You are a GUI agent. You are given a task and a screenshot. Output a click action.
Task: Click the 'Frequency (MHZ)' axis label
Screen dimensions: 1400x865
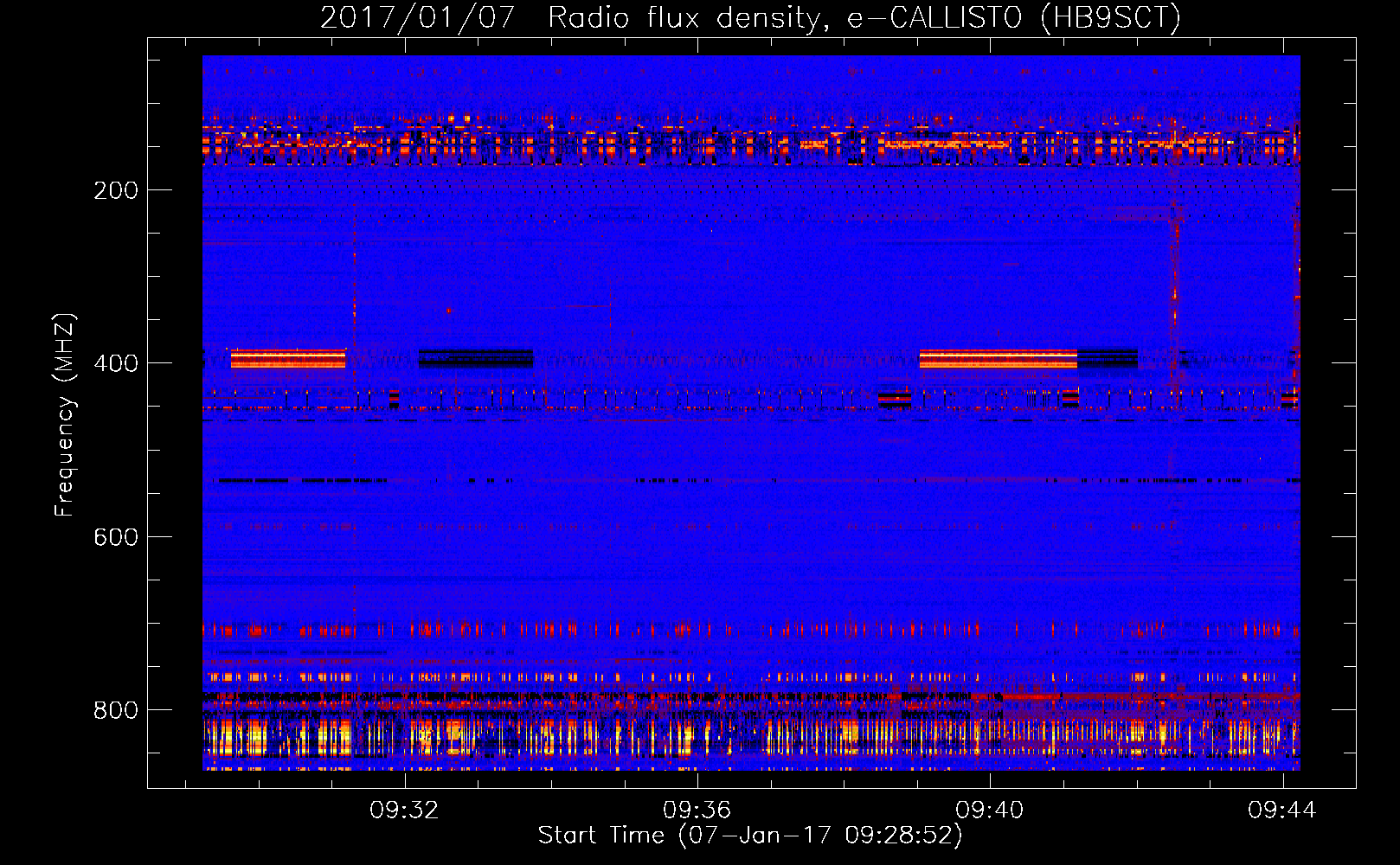point(65,414)
